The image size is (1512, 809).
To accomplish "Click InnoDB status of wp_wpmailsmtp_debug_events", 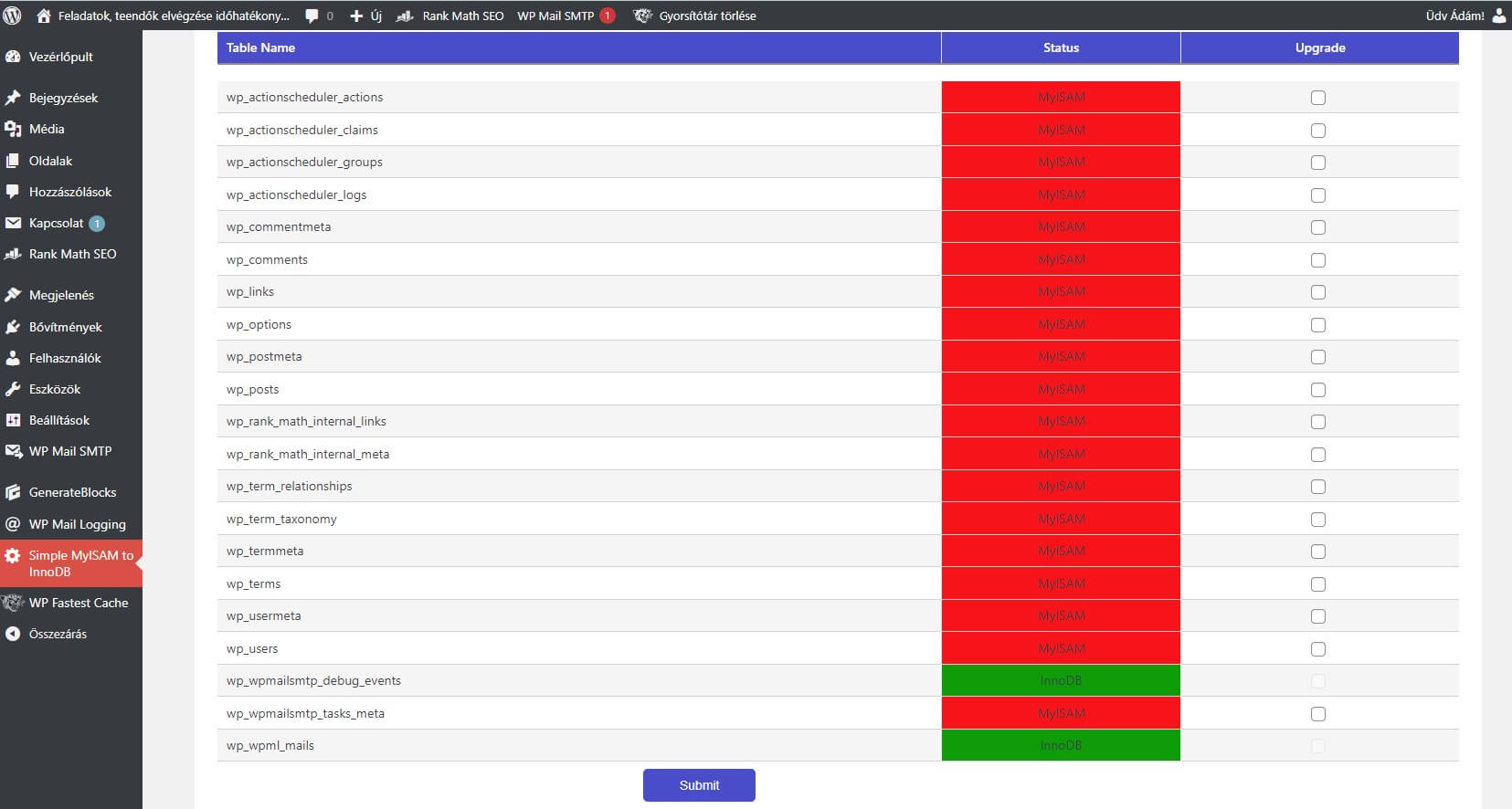I will click(x=1061, y=680).
